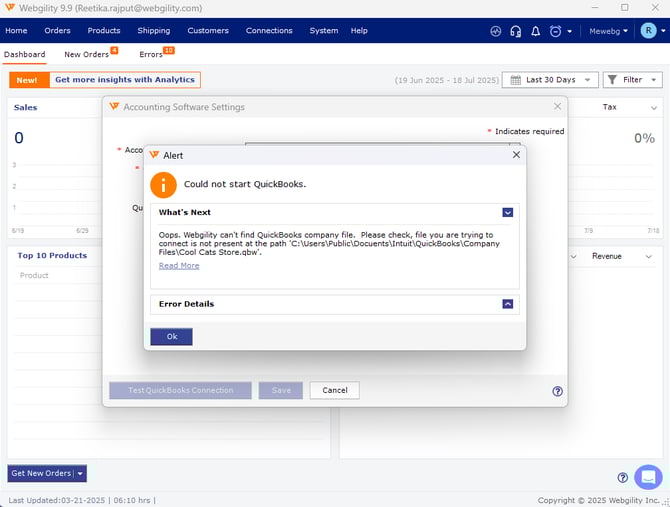The height and width of the screenshot is (507, 670).
Task: Click the chat bubble icon at bottom right
Action: 648,477
